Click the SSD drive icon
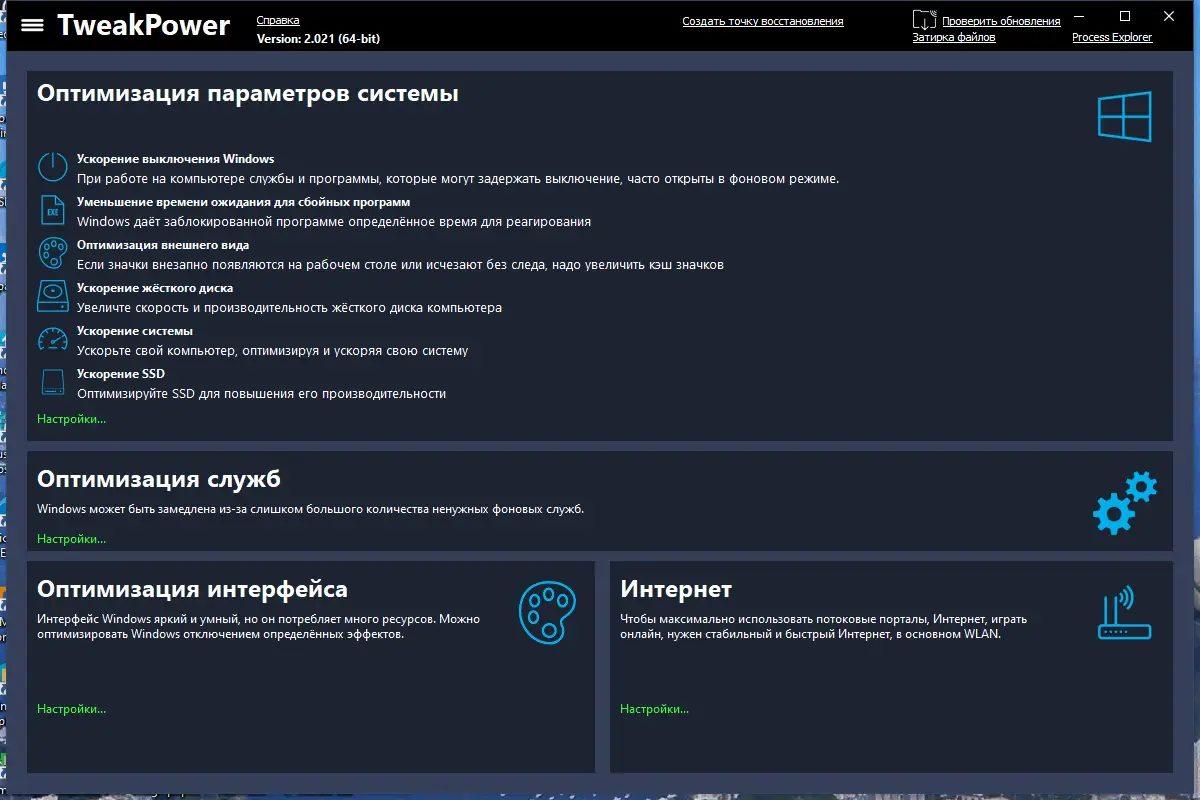The height and width of the screenshot is (800, 1200). (52, 382)
